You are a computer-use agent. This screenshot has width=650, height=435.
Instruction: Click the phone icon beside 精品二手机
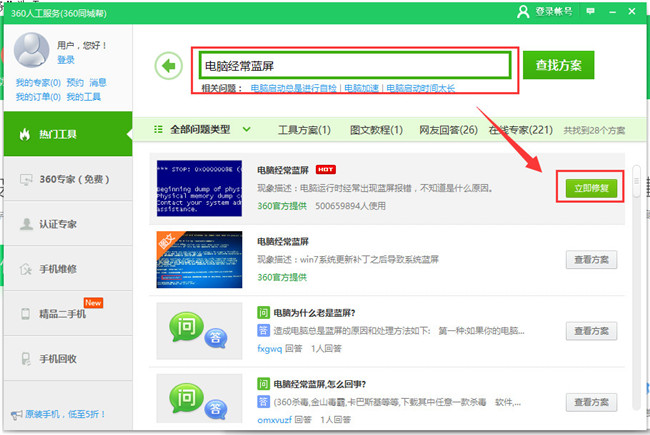tap(25, 314)
